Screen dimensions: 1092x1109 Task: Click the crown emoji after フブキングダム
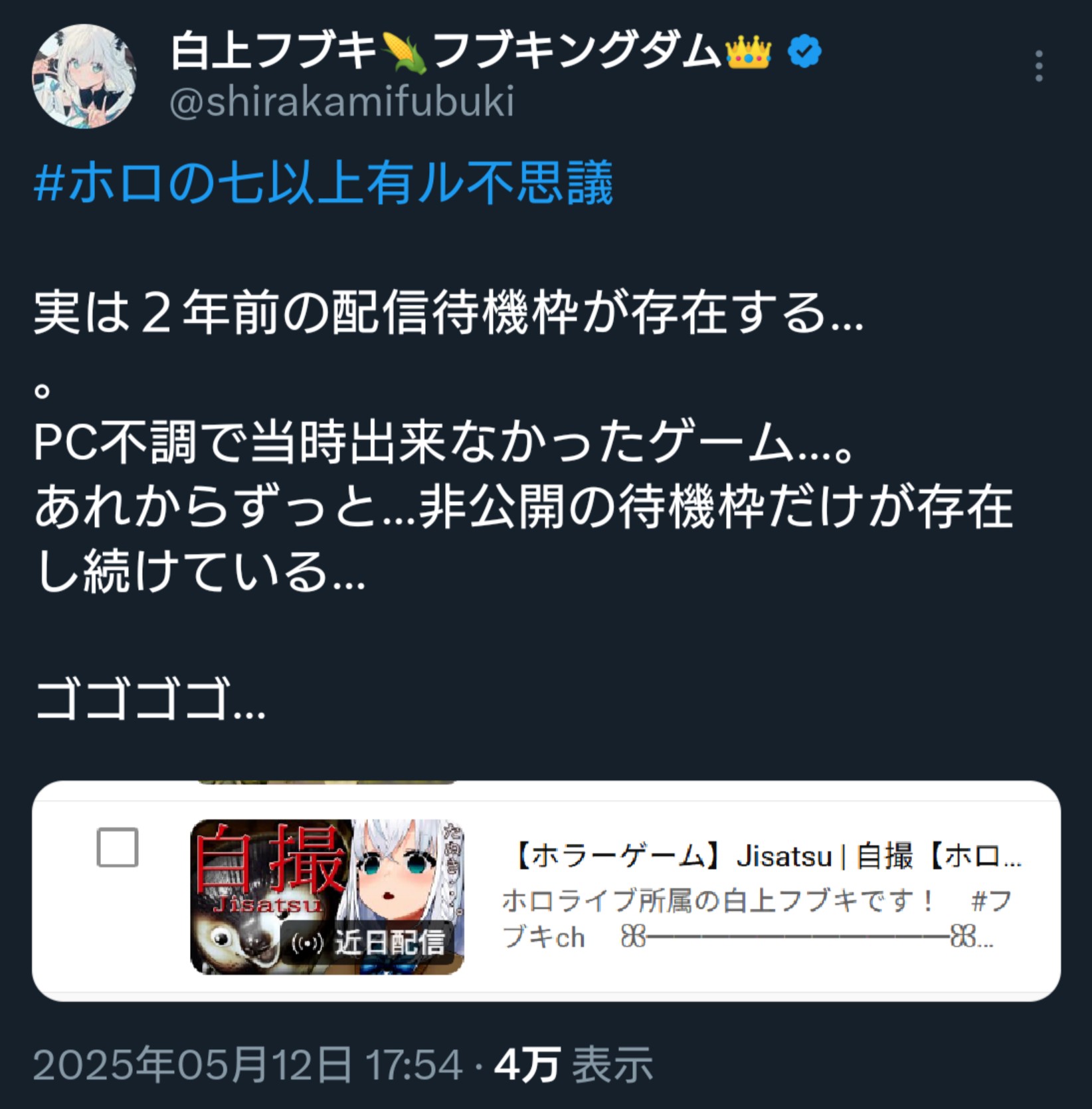(x=749, y=52)
